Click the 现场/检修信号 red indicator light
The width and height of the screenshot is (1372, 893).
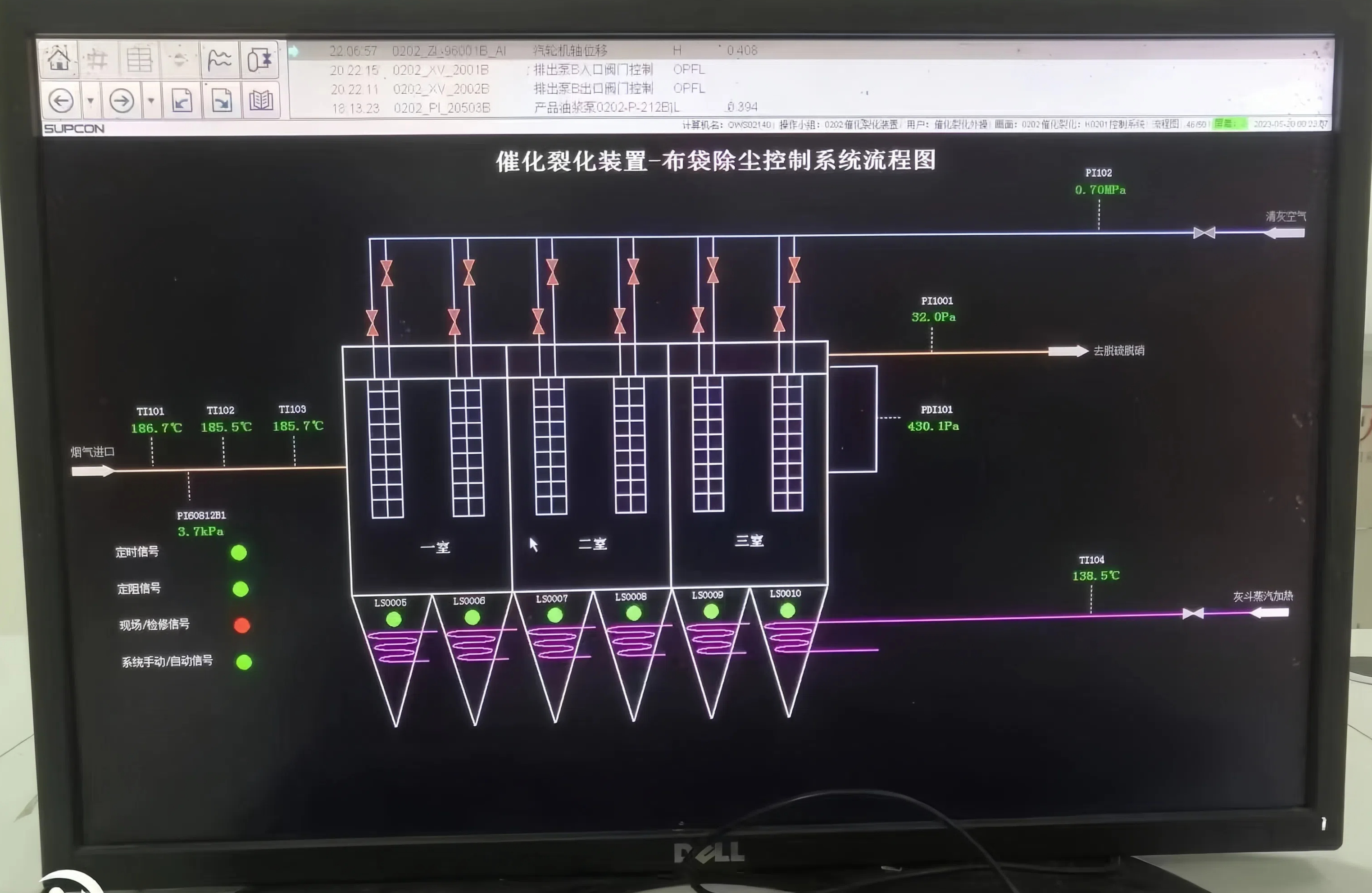242,625
